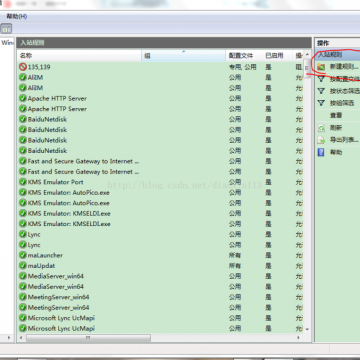Viewport: 360px width, 360px height.
Task: Click the filter-by-group (按组筛选) funnel icon
Action: (x=321, y=103)
